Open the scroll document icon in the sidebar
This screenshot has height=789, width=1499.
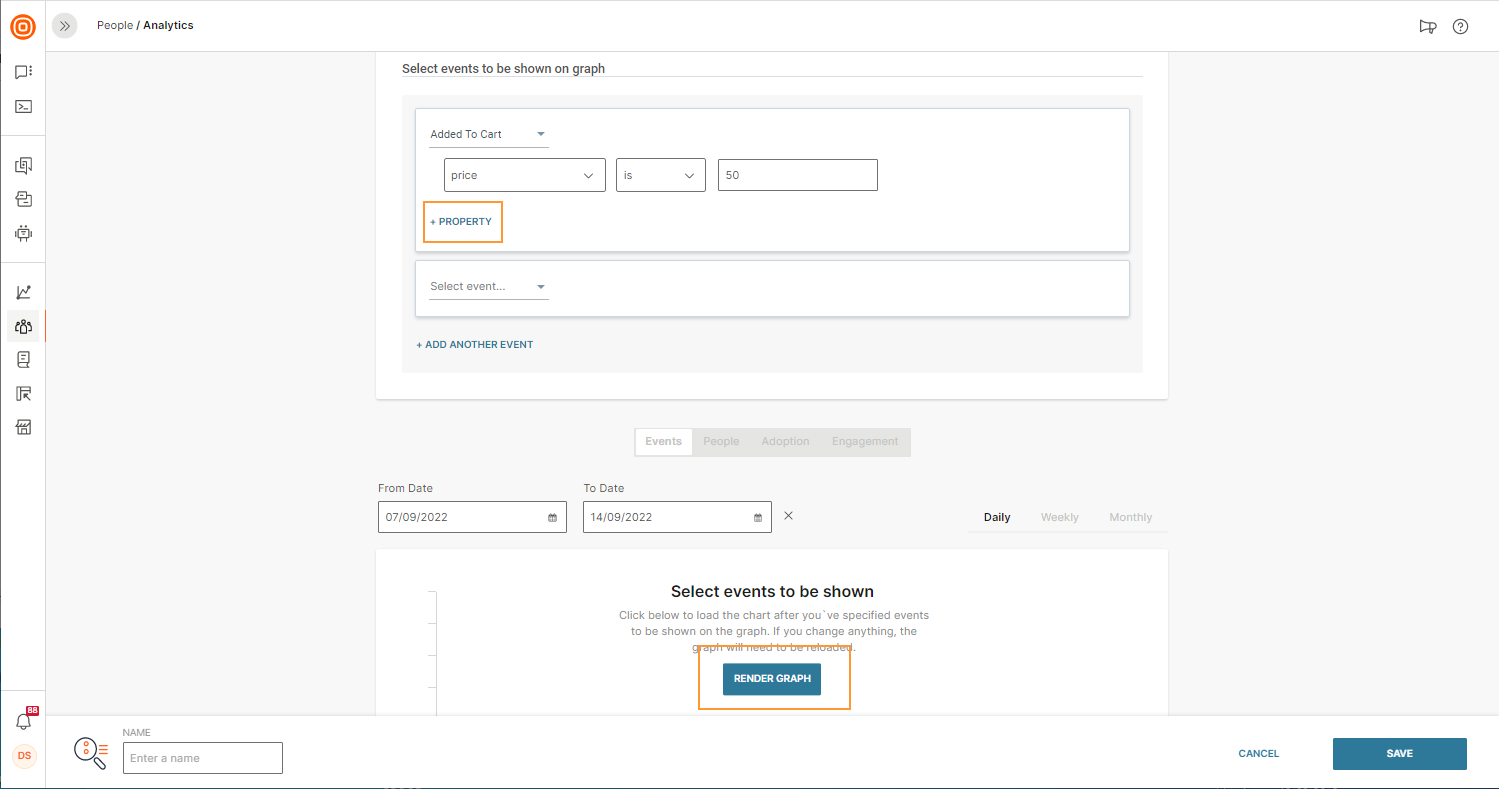(x=23, y=359)
